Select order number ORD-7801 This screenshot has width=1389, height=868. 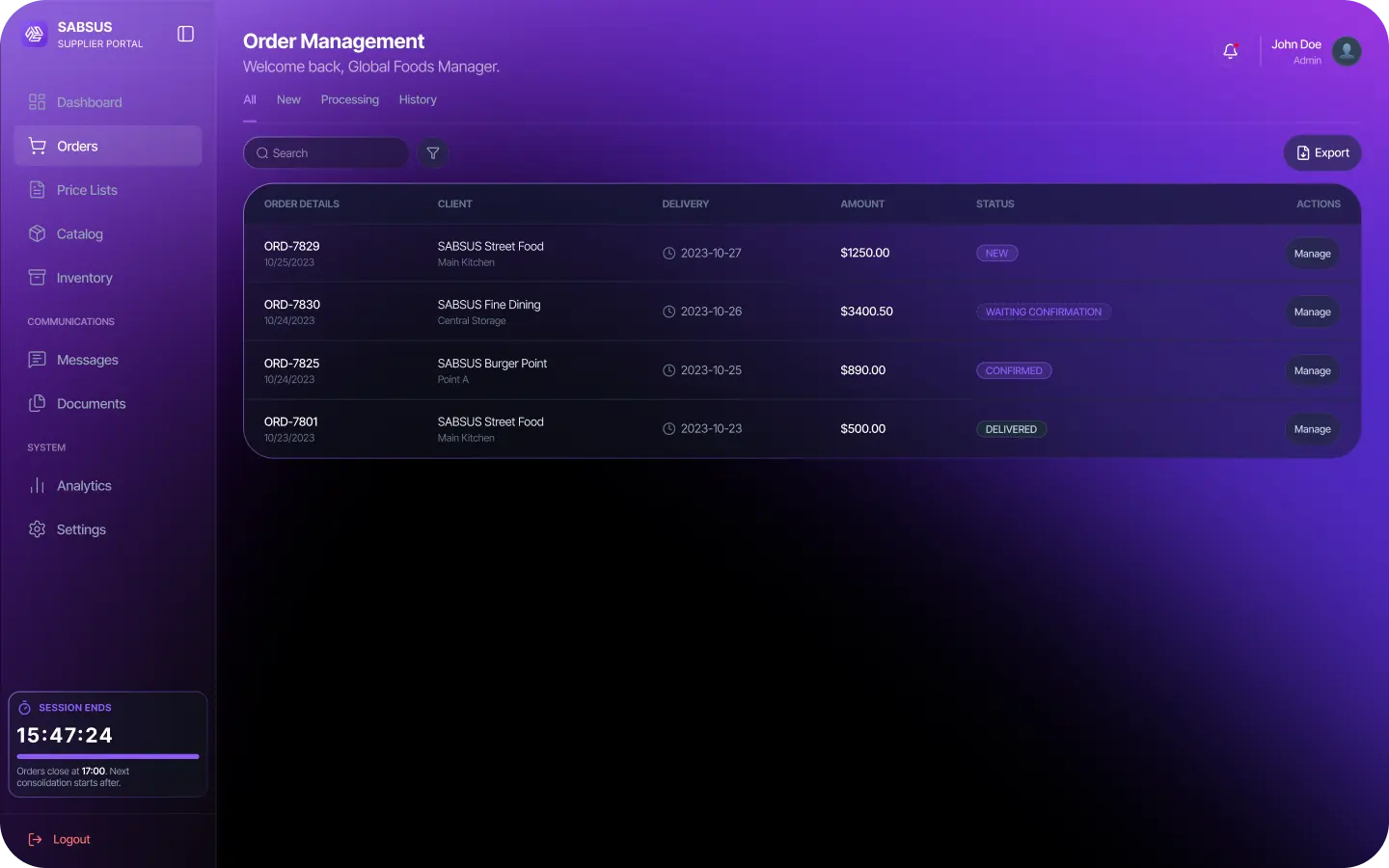pos(290,421)
